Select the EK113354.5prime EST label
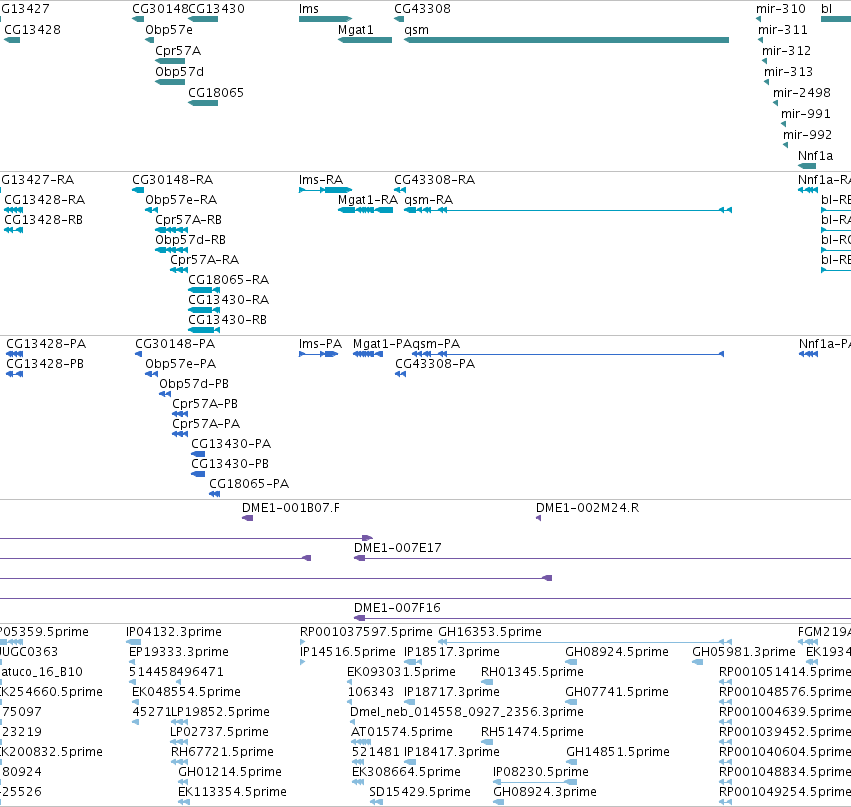This screenshot has width=851, height=807. tap(232, 792)
